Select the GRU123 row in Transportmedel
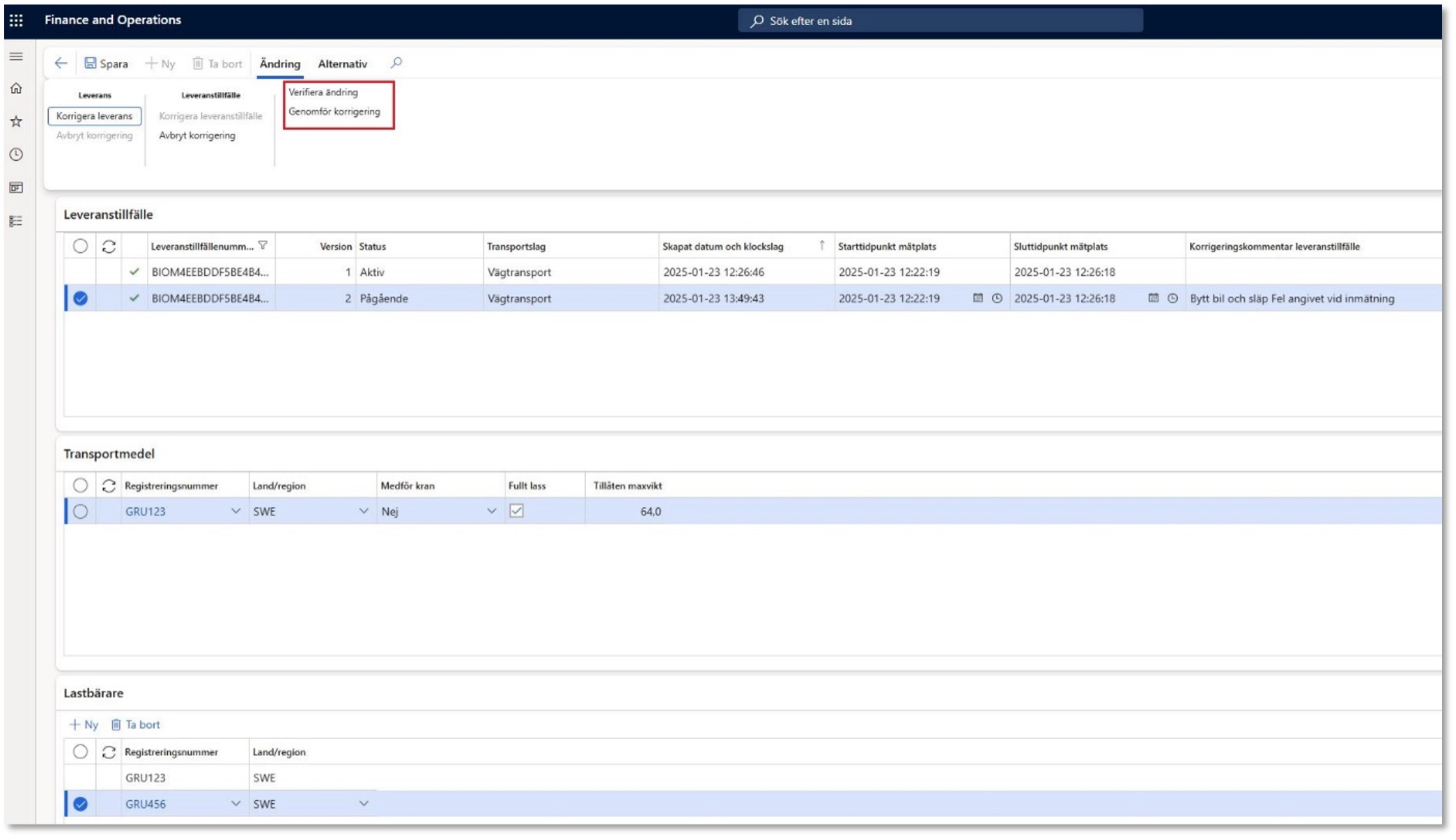Screen dimensions: 1456x840 (x=81, y=511)
